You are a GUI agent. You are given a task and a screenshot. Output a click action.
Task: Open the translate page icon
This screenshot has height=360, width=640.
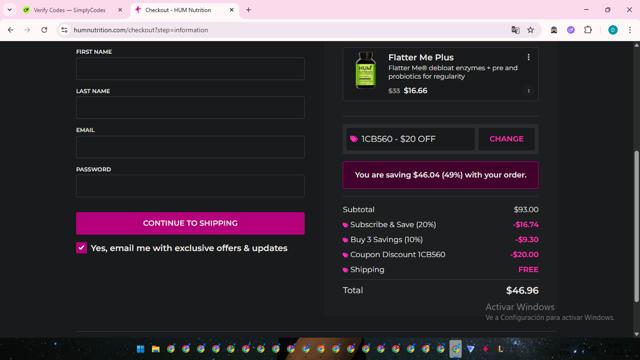click(516, 30)
